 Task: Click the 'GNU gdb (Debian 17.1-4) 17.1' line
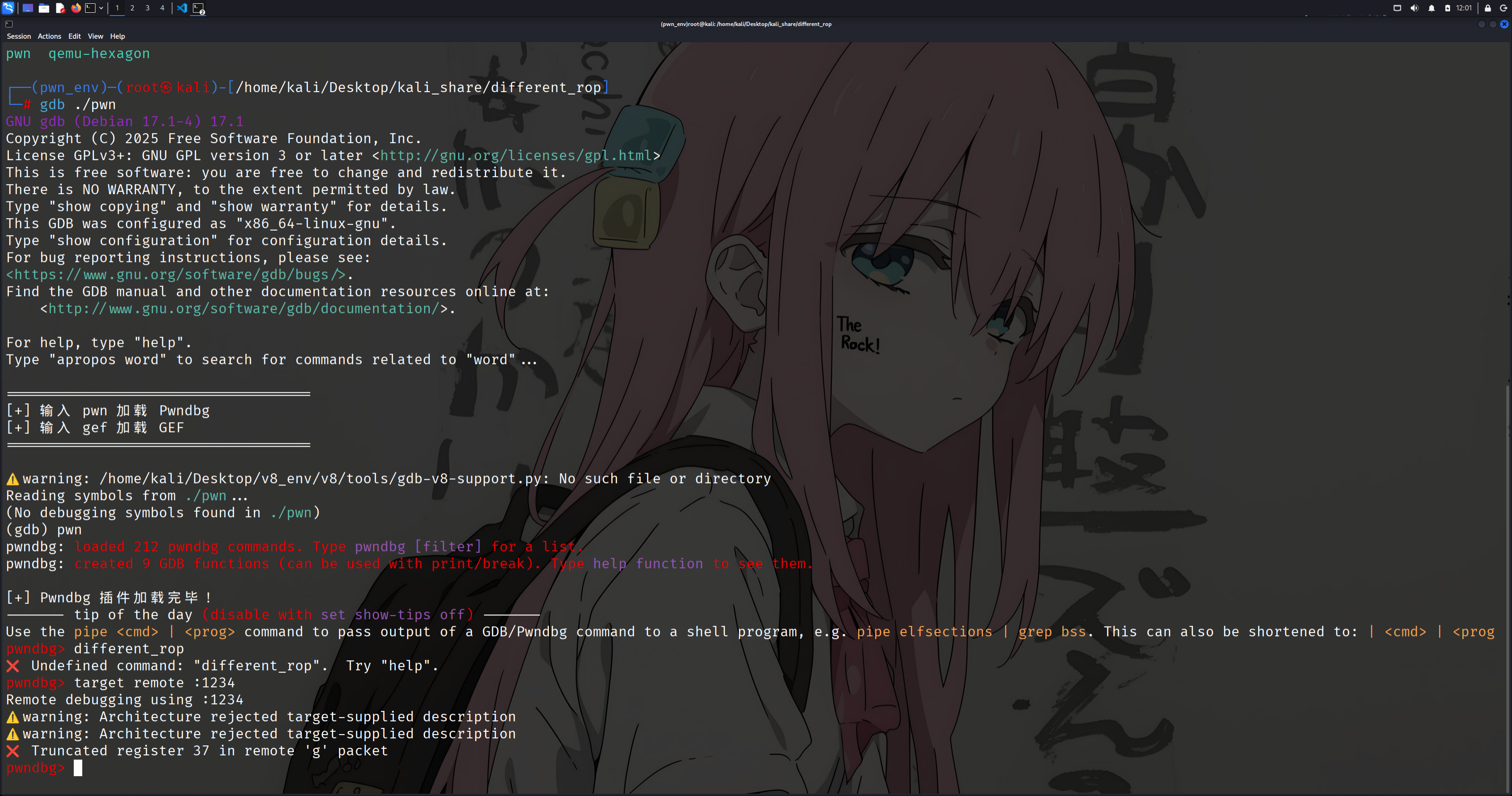tap(124, 121)
